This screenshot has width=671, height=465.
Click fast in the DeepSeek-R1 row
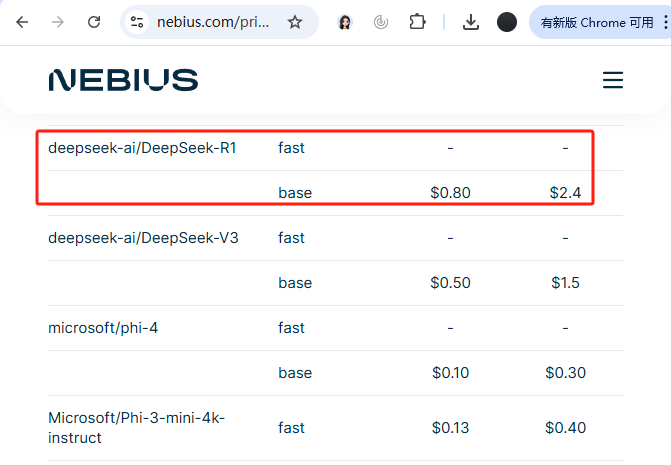click(291, 148)
